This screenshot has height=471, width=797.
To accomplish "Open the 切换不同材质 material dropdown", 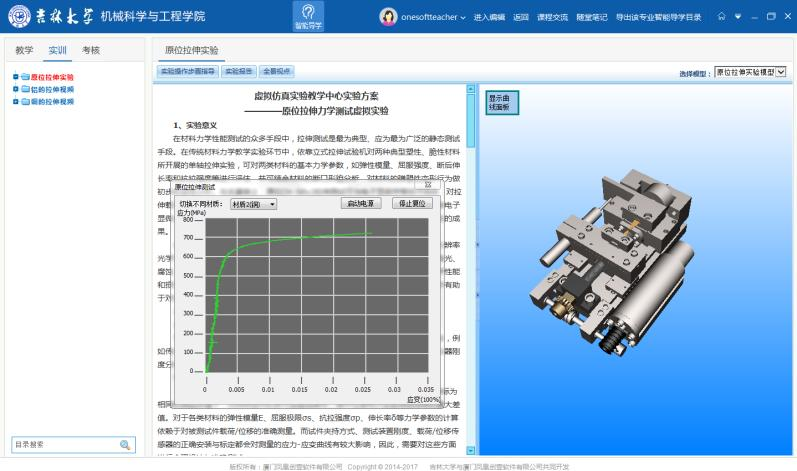I will [253, 204].
